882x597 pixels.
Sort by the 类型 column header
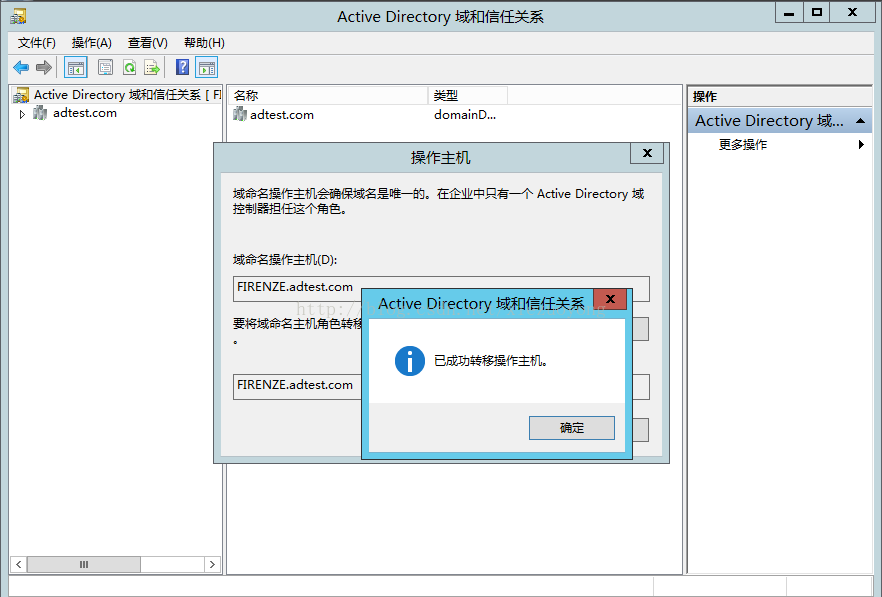point(467,96)
